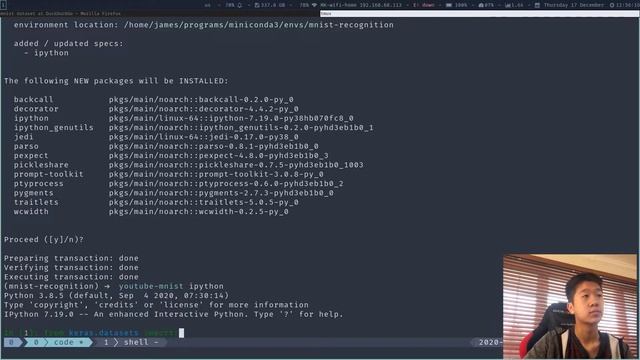Click 'pygments-2.7.3-pyhd3eb1b0_0' package spec
This screenshot has height=360, width=640.
(x=266, y=193)
